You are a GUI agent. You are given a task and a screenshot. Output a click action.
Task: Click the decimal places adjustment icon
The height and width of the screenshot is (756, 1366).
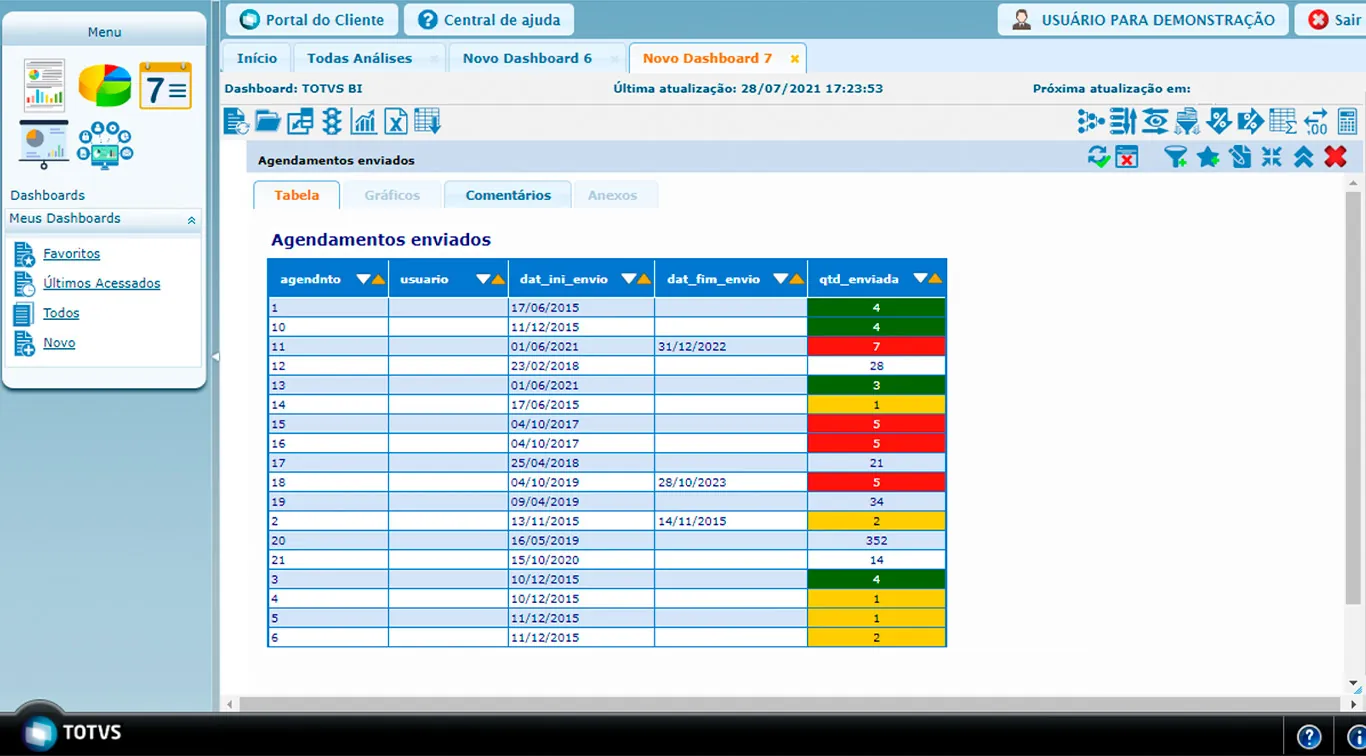tap(1316, 122)
